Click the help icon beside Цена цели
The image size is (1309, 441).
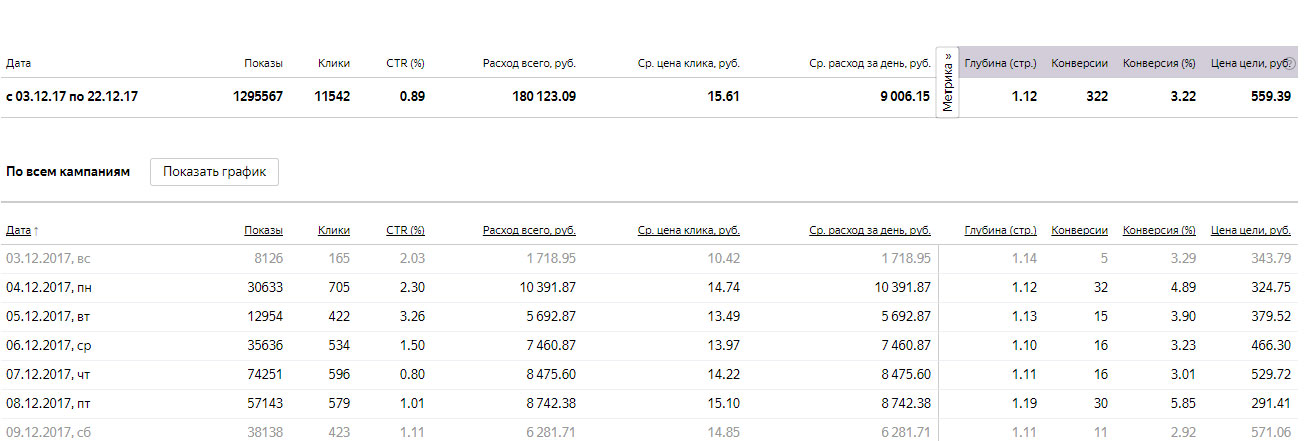point(1290,64)
